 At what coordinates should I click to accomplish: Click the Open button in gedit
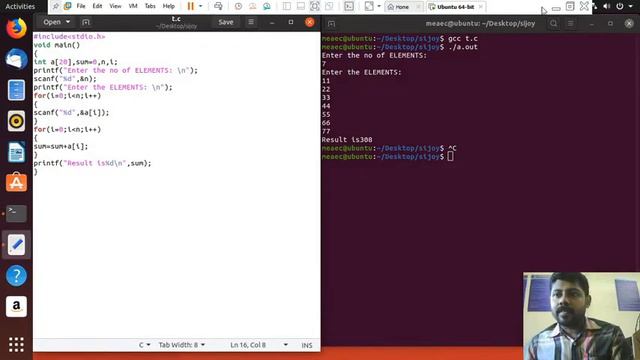[x=52, y=22]
